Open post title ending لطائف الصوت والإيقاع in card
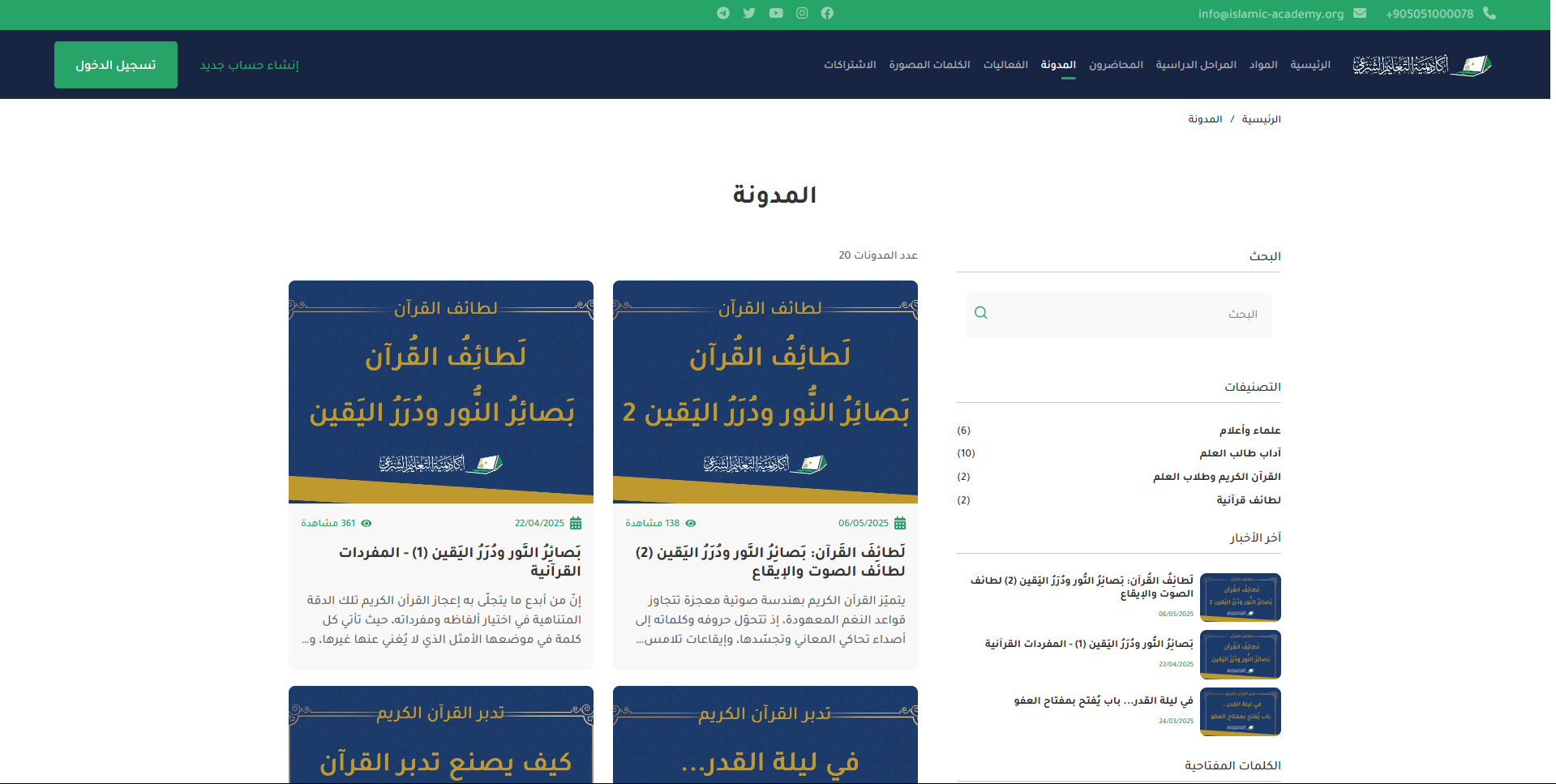 pyautogui.click(x=770, y=562)
